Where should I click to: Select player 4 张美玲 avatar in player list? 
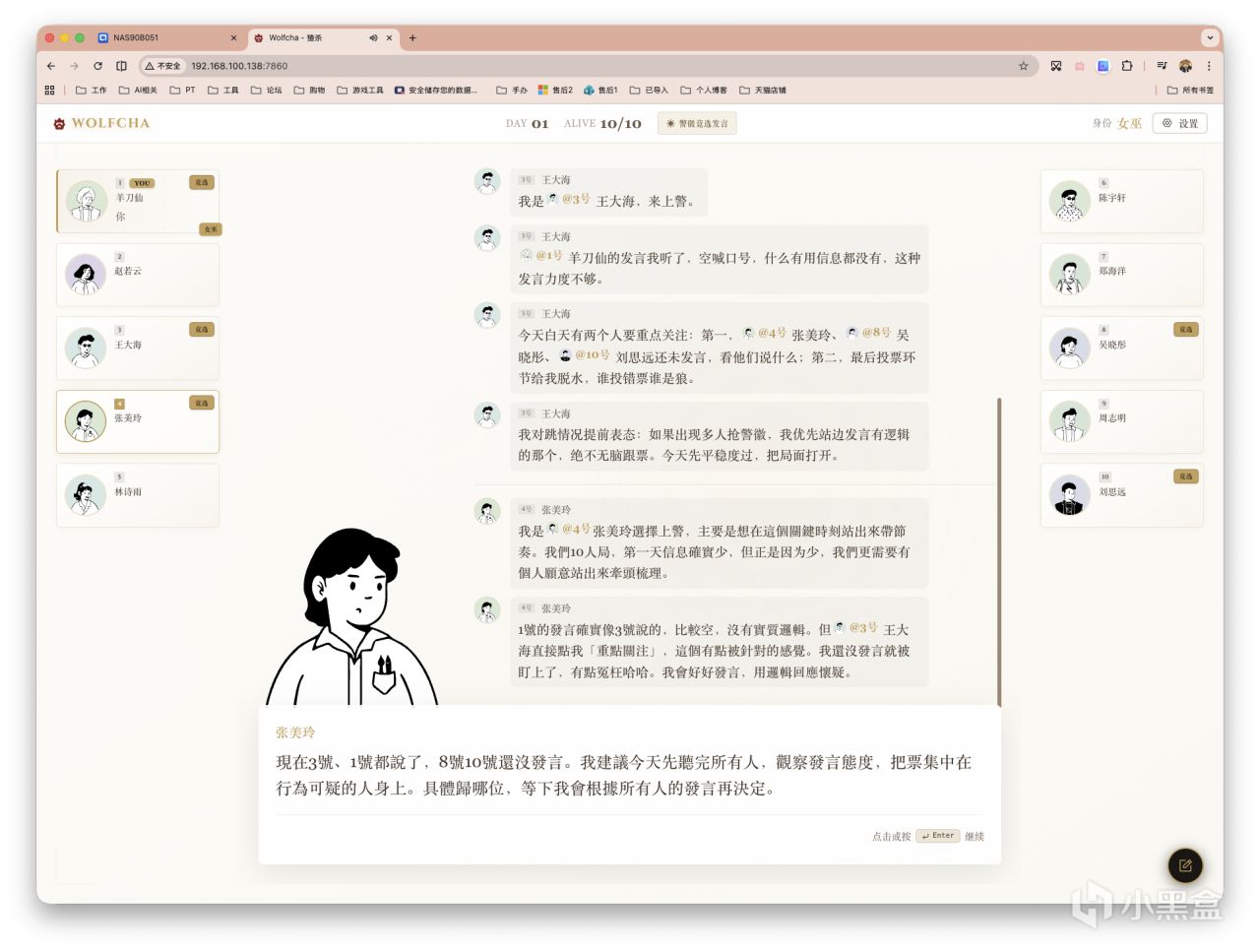pos(86,421)
